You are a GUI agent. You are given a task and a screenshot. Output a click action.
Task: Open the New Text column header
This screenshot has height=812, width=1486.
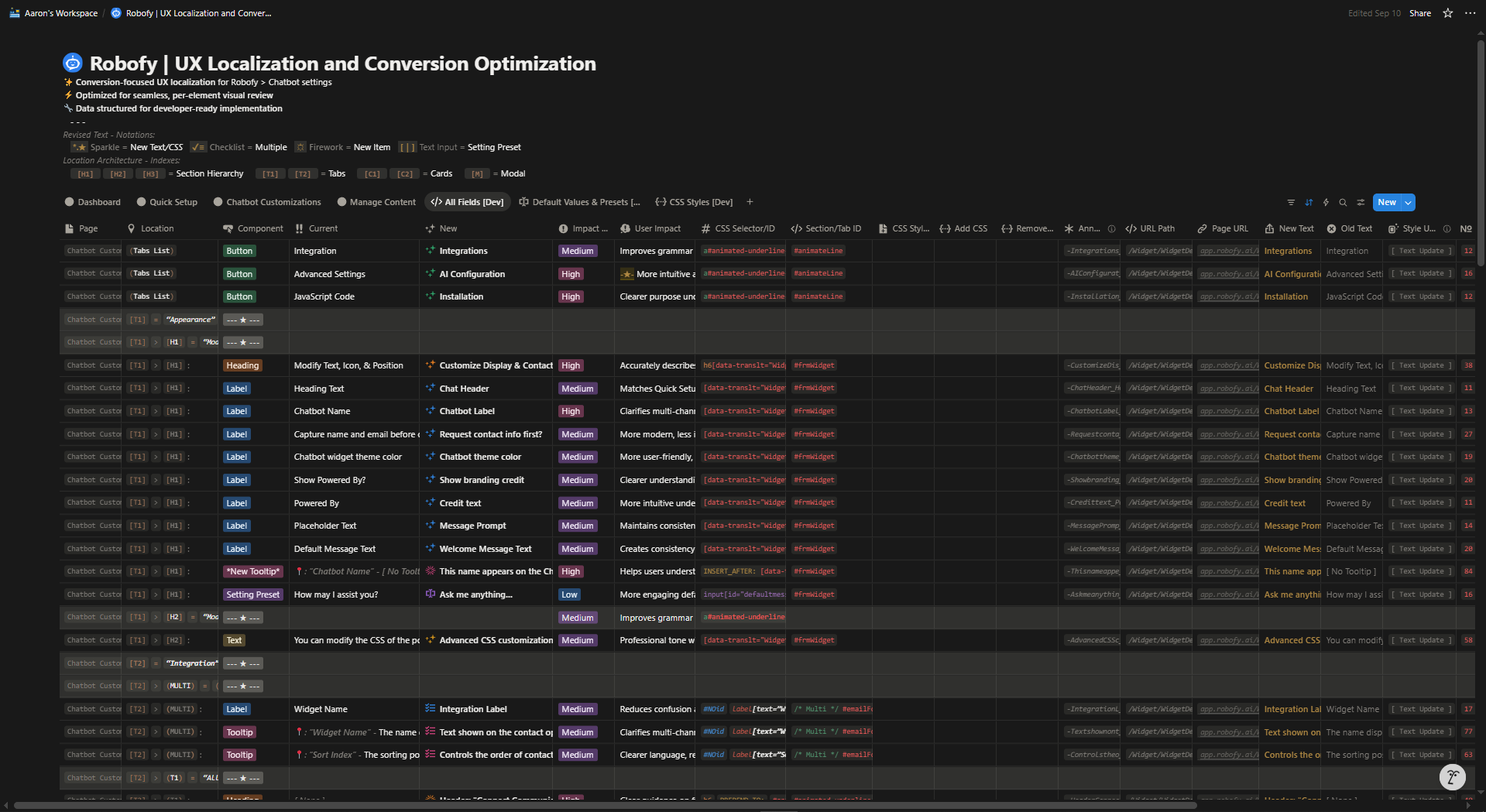pos(1289,229)
